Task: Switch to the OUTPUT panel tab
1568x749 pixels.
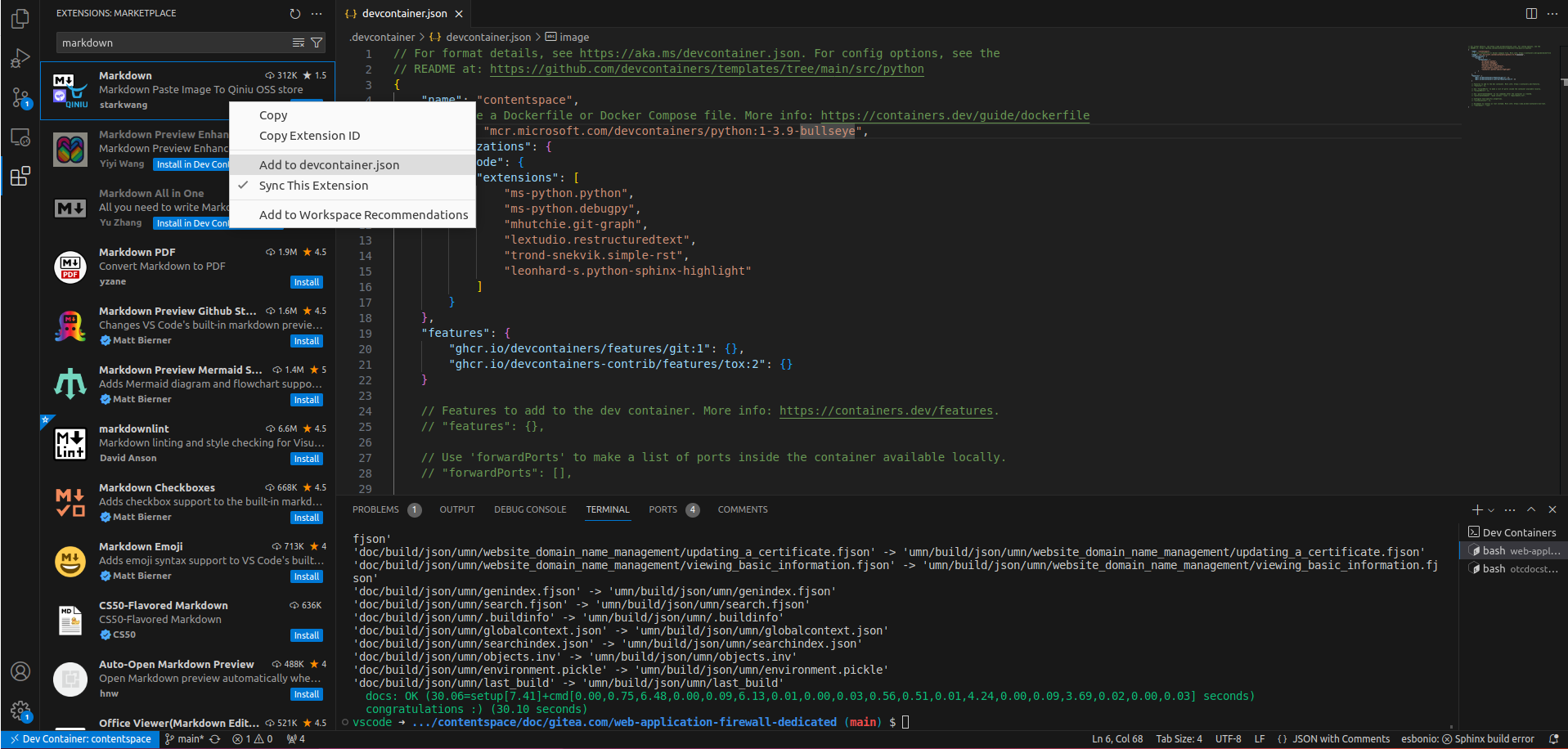Action: 456,509
